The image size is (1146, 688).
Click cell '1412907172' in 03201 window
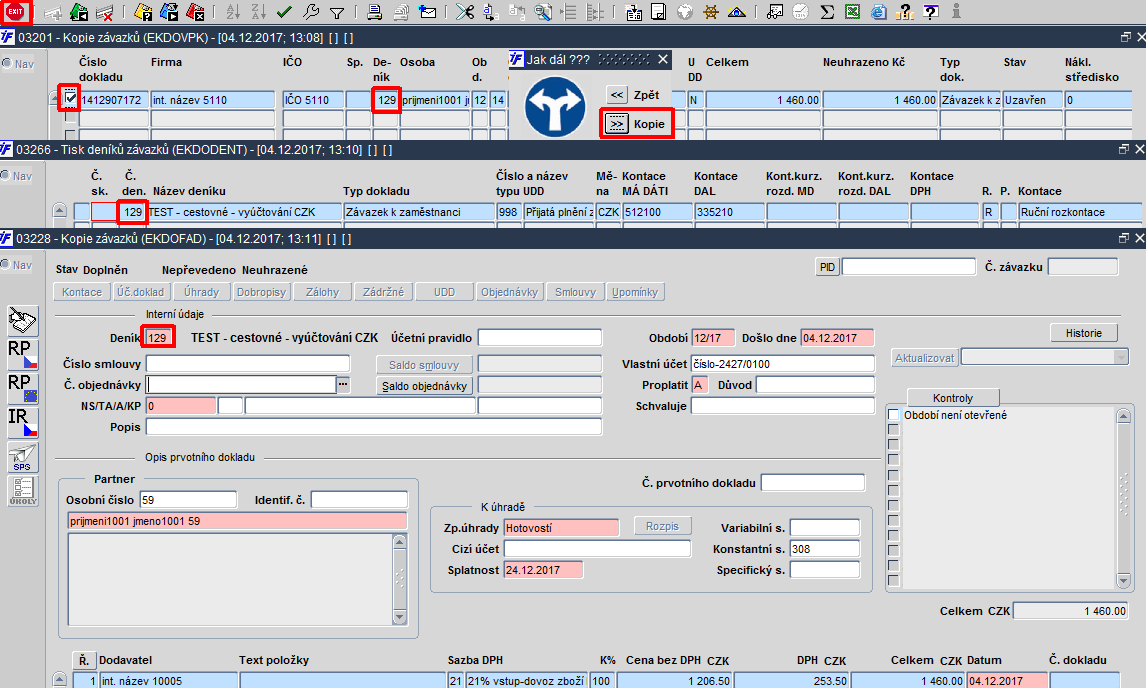click(x=114, y=99)
